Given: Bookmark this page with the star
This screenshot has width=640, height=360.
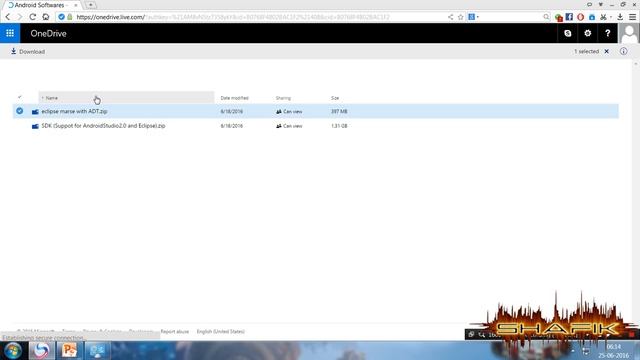Looking at the screenshot, I should pyautogui.click(x=460, y=17).
